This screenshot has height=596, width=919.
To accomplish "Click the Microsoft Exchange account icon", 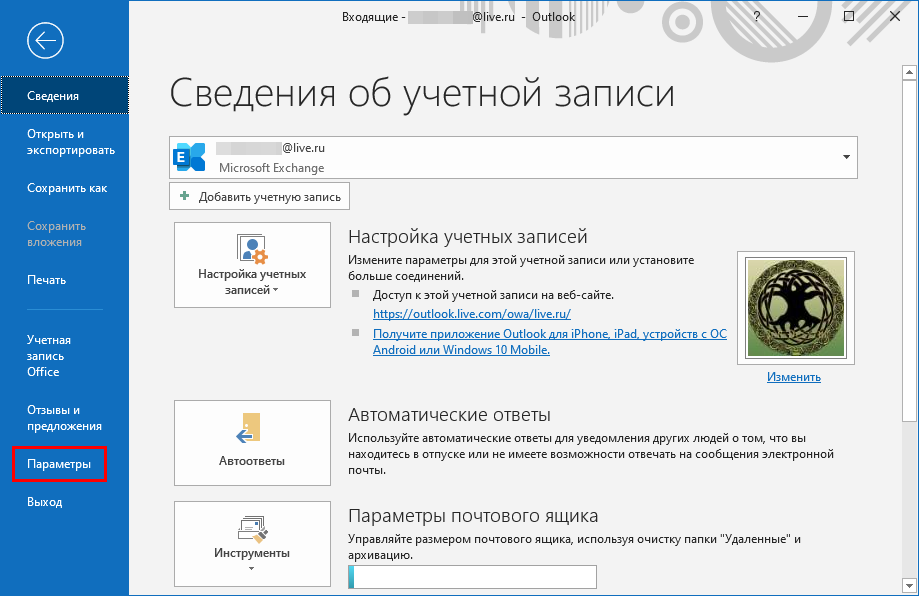I will 189,157.
